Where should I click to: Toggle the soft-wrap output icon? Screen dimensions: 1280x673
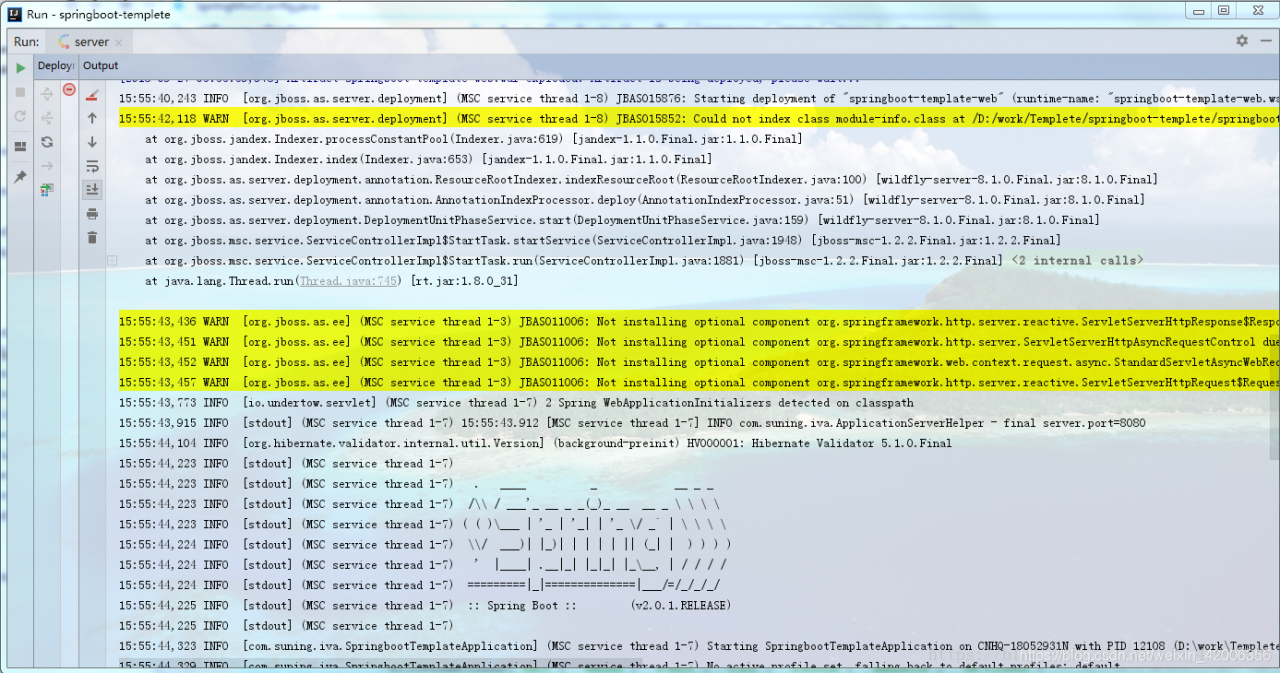click(x=92, y=166)
